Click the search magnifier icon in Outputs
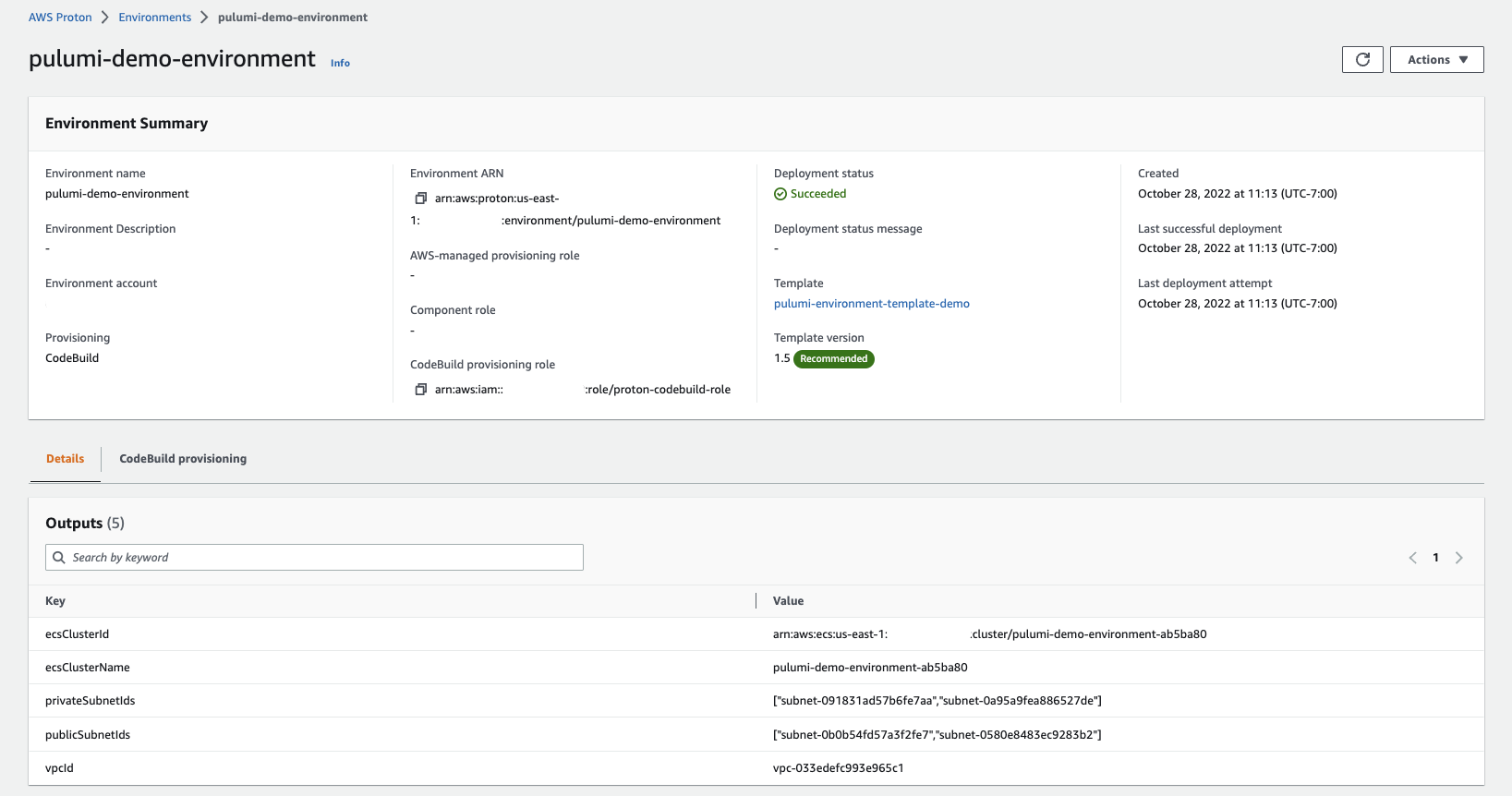The width and height of the screenshot is (1512, 796). coord(59,558)
